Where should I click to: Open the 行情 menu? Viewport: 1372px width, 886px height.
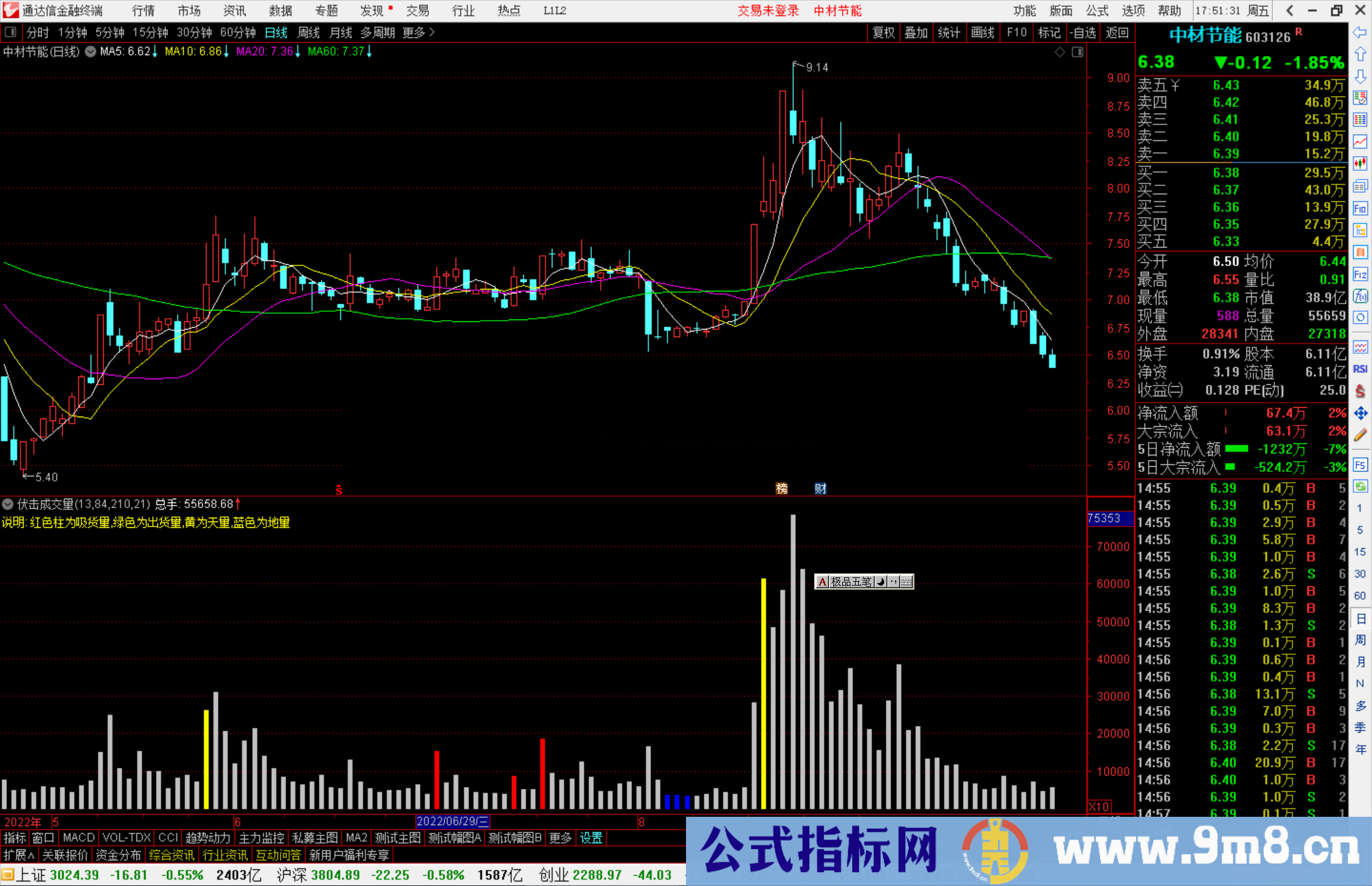point(143,11)
